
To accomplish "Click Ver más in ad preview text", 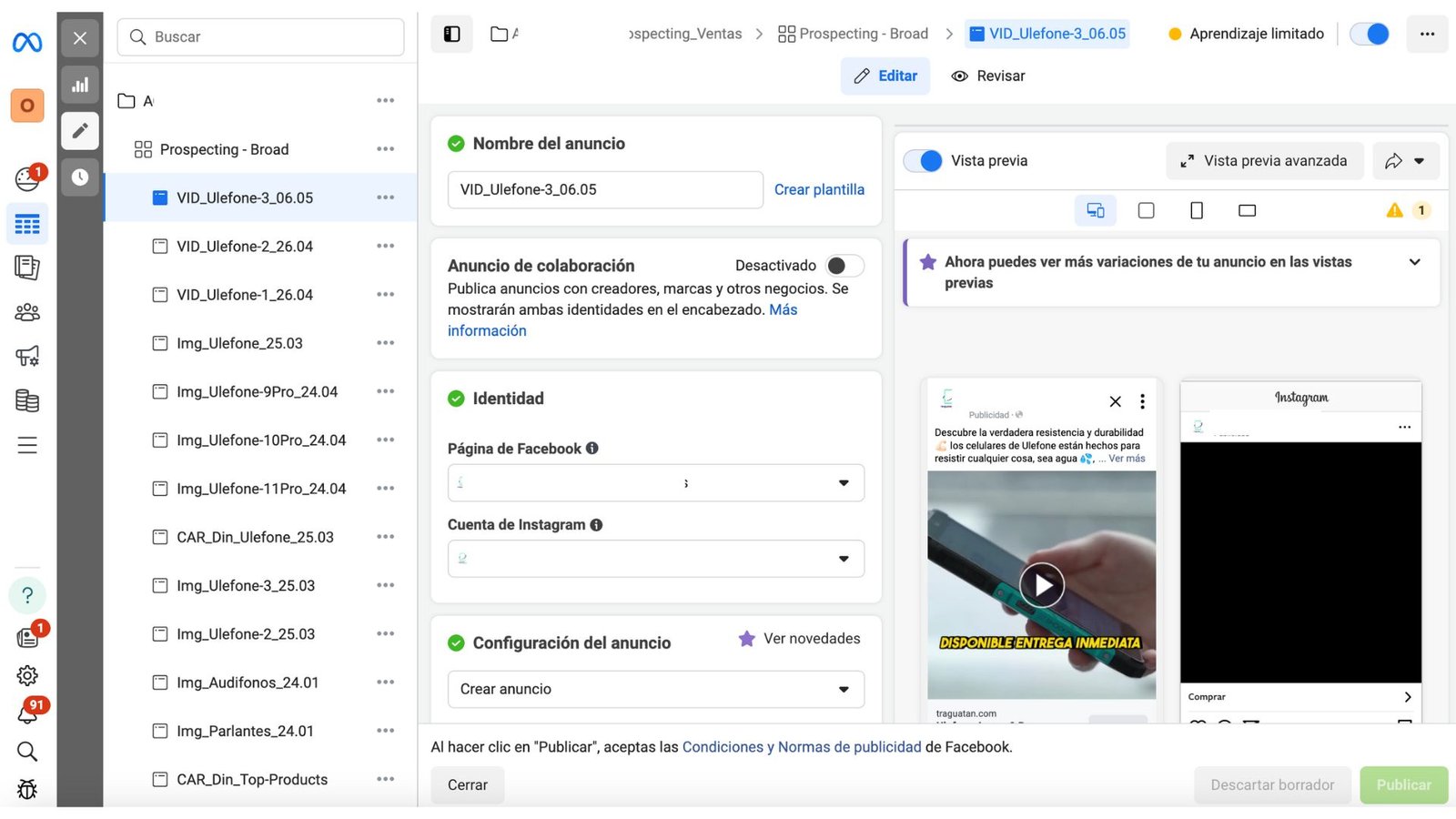I will pyautogui.click(x=1127, y=459).
